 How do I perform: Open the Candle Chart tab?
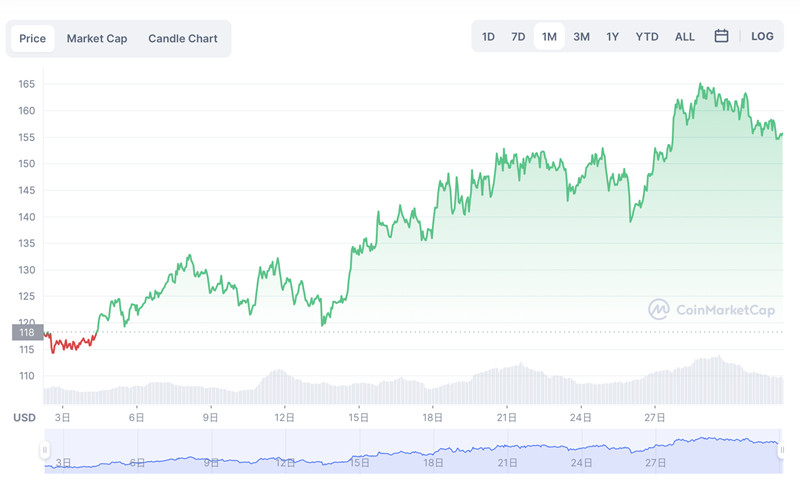[183, 38]
